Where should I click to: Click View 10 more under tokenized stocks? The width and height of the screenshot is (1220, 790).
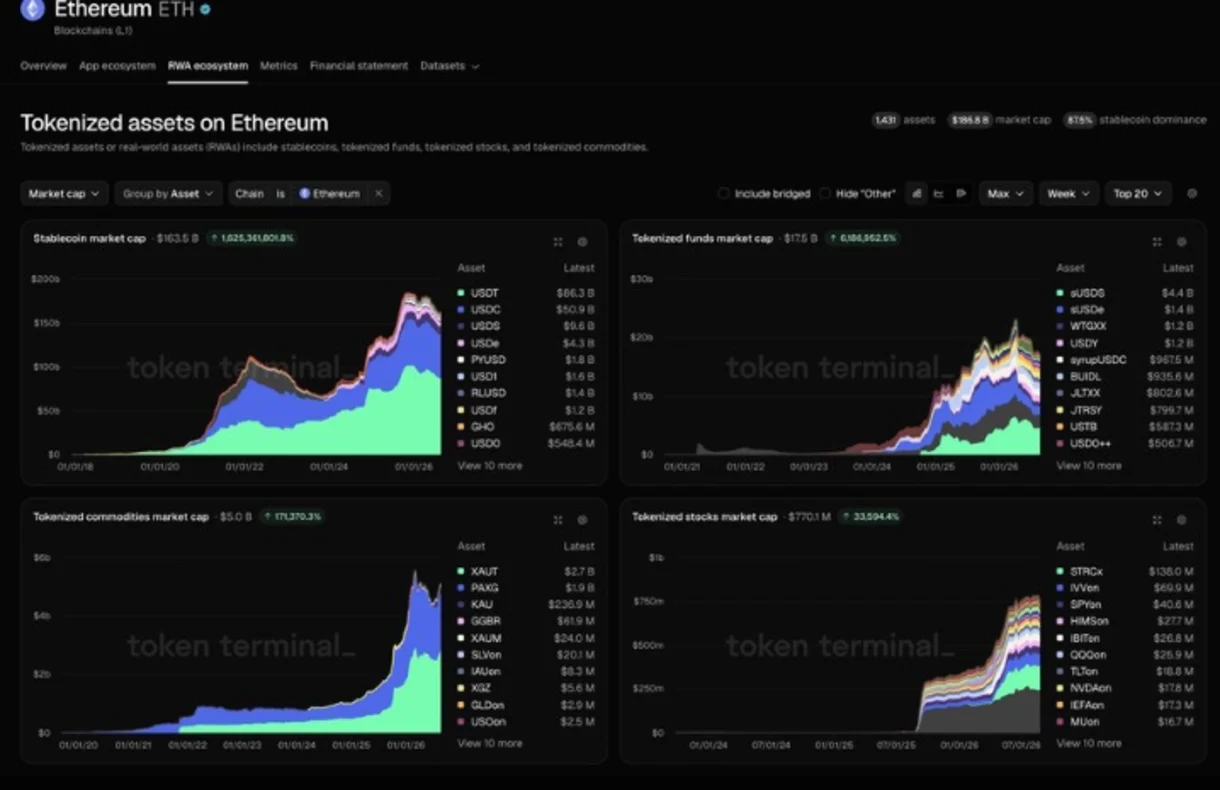pyautogui.click(x=1088, y=744)
